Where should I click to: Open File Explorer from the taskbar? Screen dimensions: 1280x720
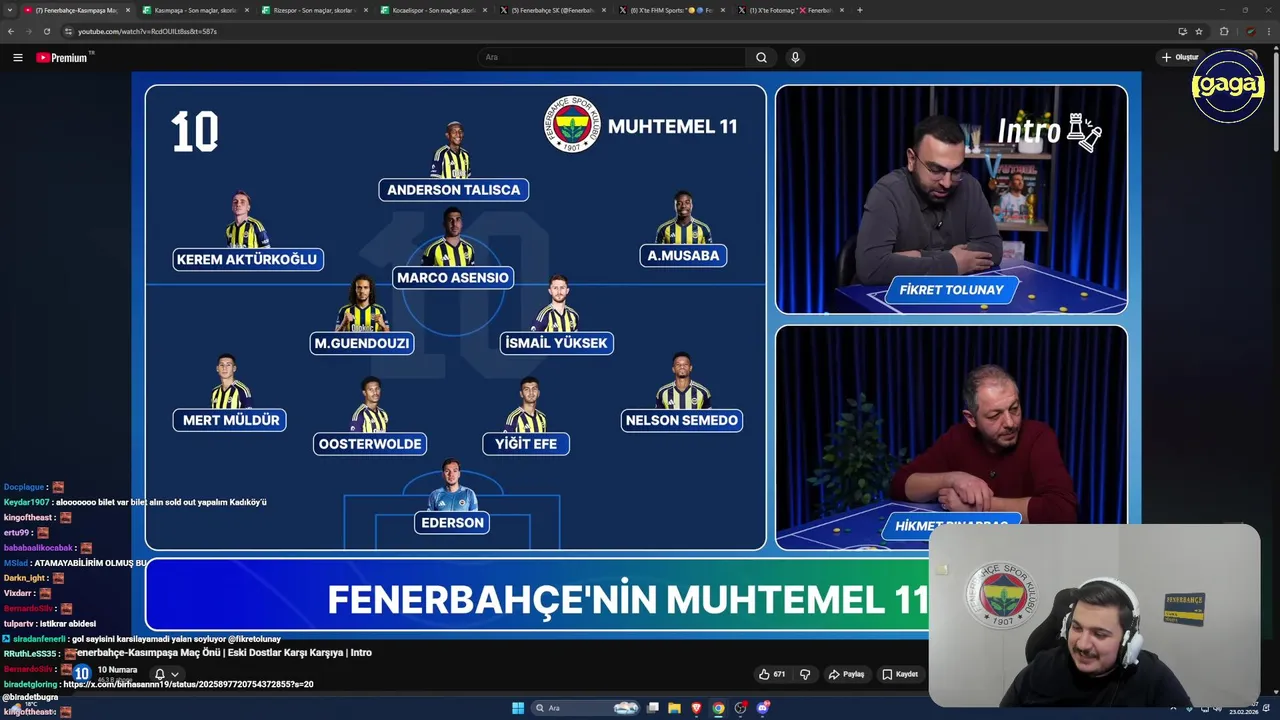[x=675, y=708]
